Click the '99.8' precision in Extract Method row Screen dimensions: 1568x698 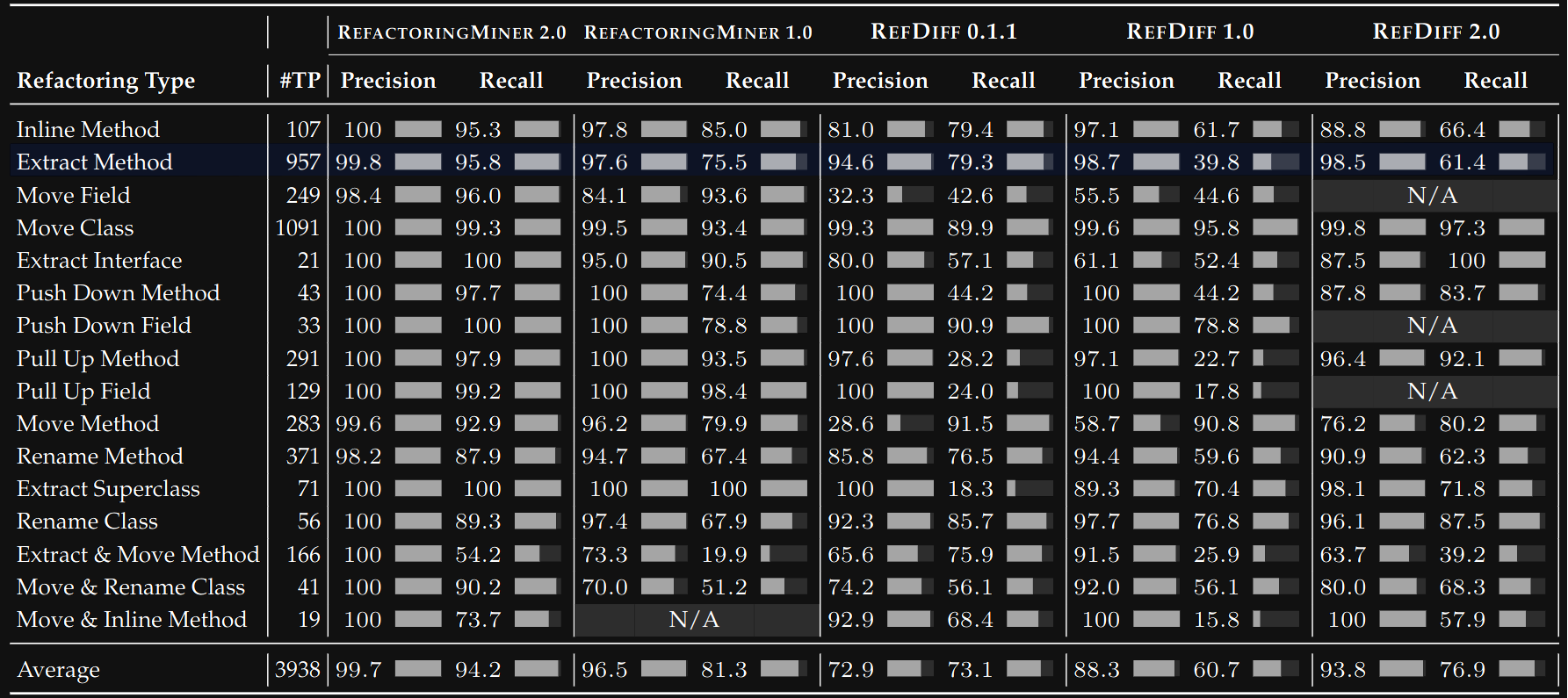coord(358,162)
